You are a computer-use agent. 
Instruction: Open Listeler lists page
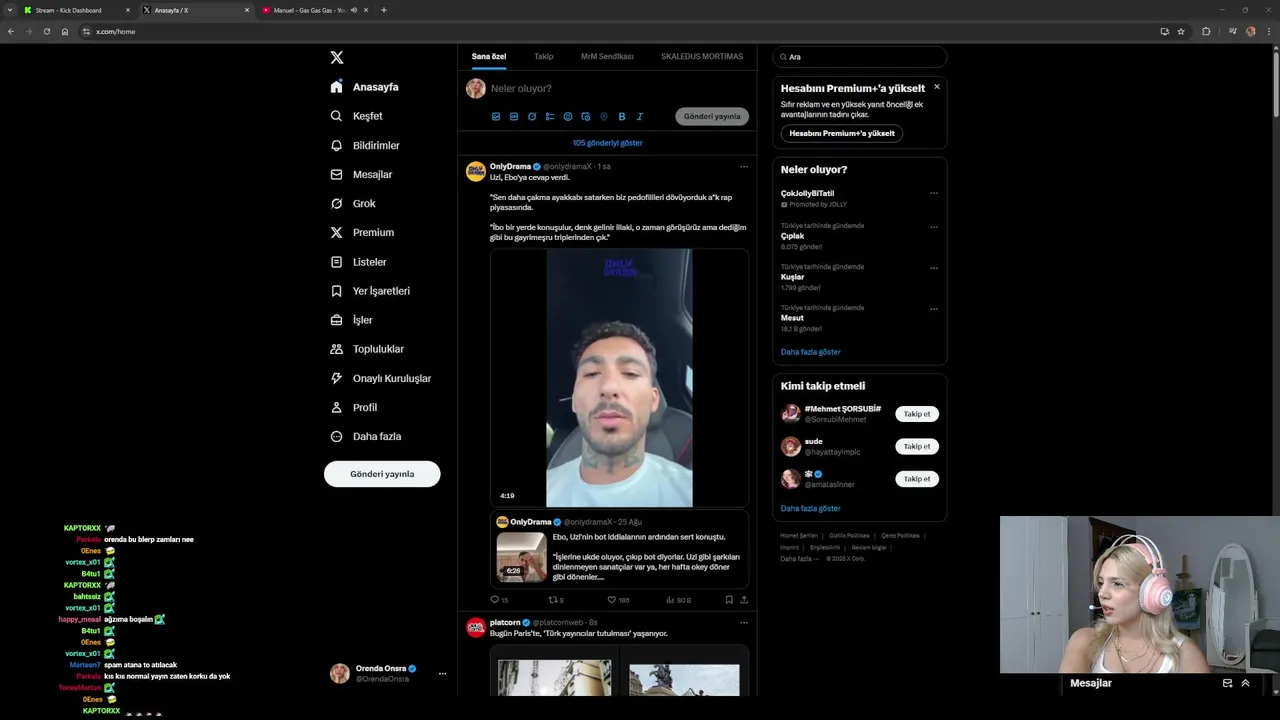[x=358, y=262]
